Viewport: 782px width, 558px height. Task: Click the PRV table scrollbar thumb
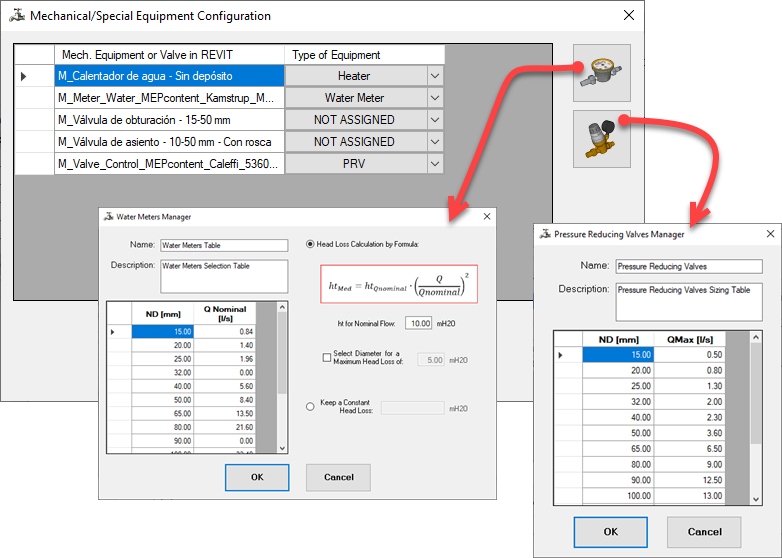(x=756, y=393)
